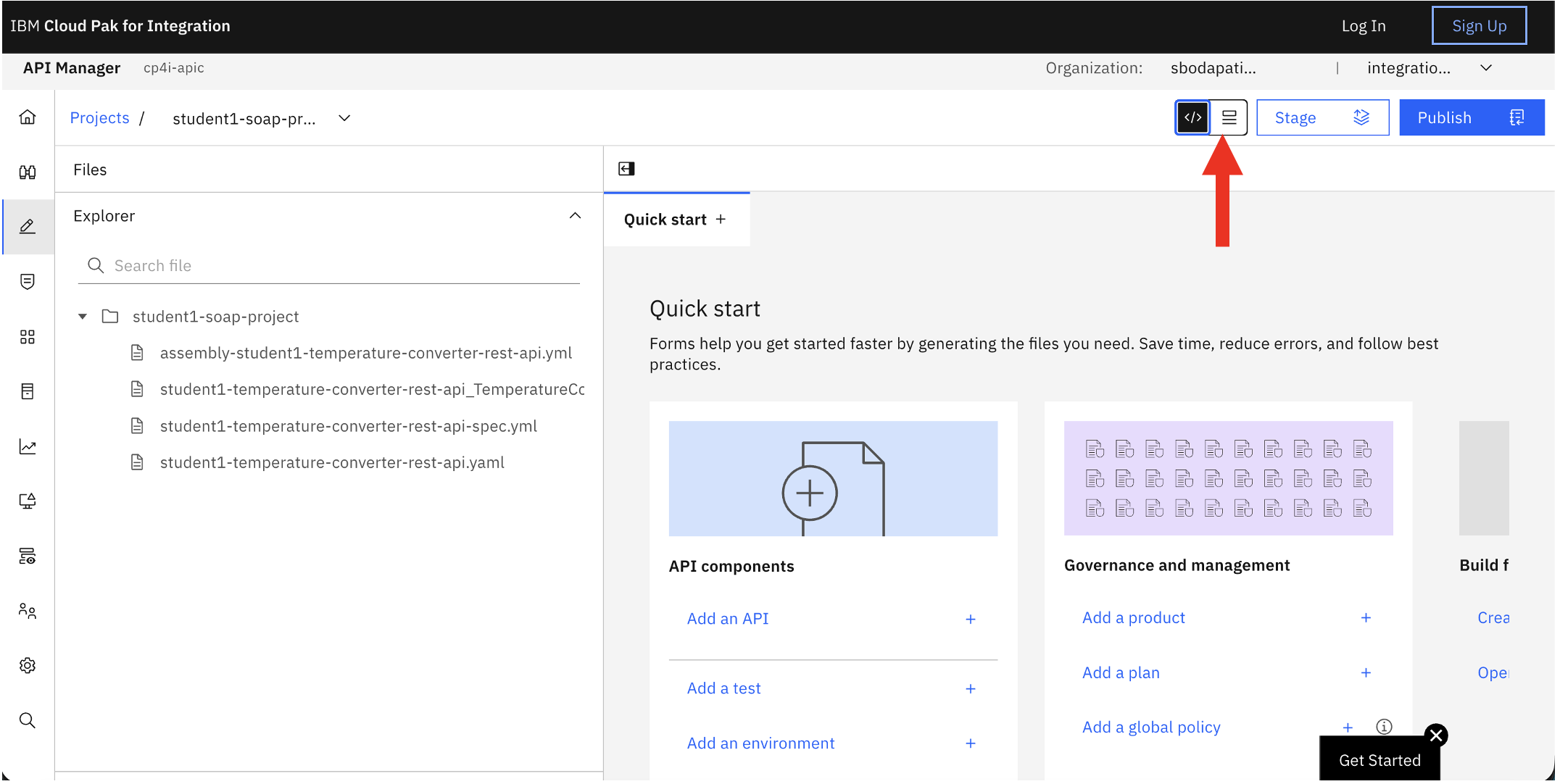The width and height of the screenshot is (1560, 784).
Task: Close the Get Started popup
Action: [1436, 736]
